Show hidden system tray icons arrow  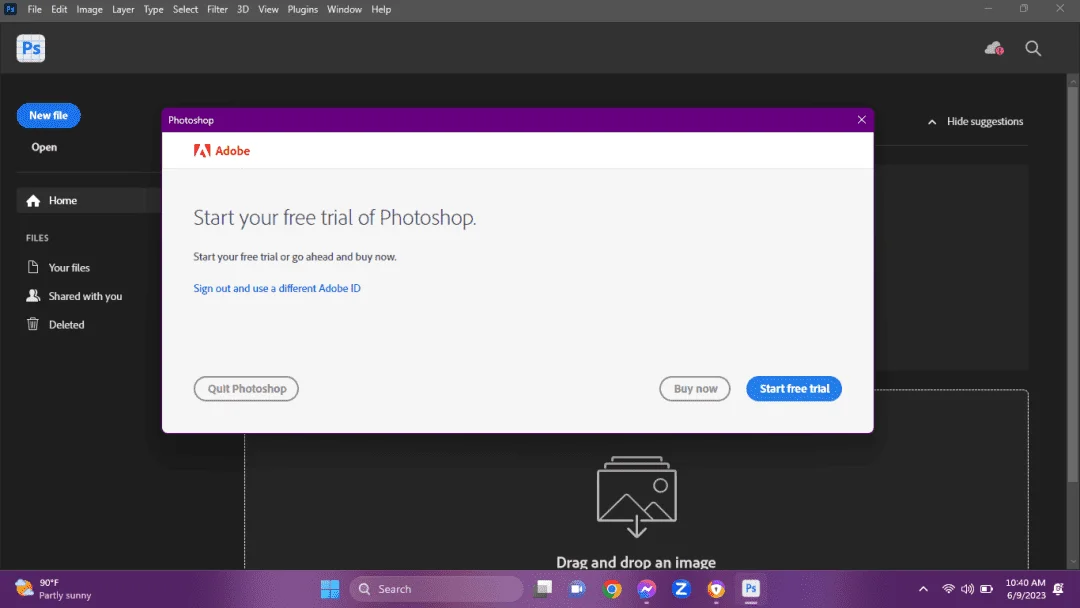click(923, 589)
